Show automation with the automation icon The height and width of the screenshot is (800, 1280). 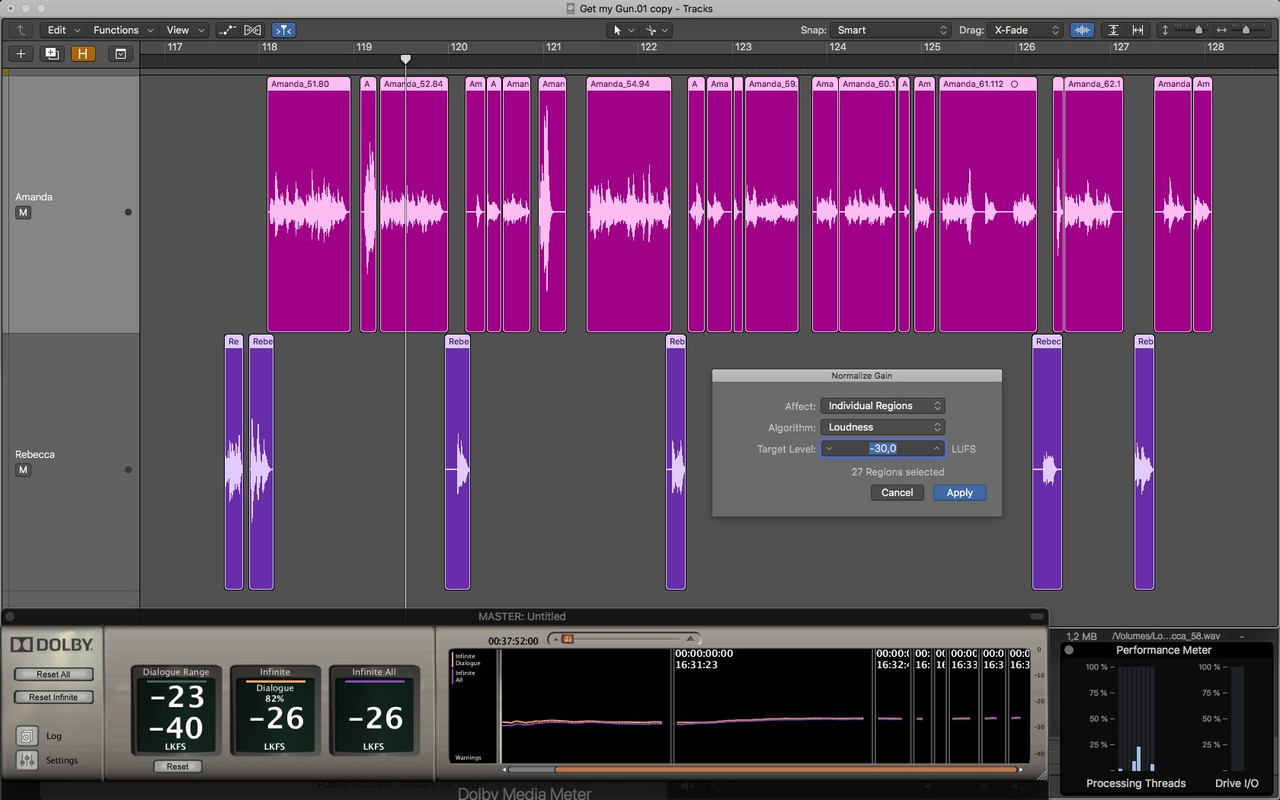(229, 30)
